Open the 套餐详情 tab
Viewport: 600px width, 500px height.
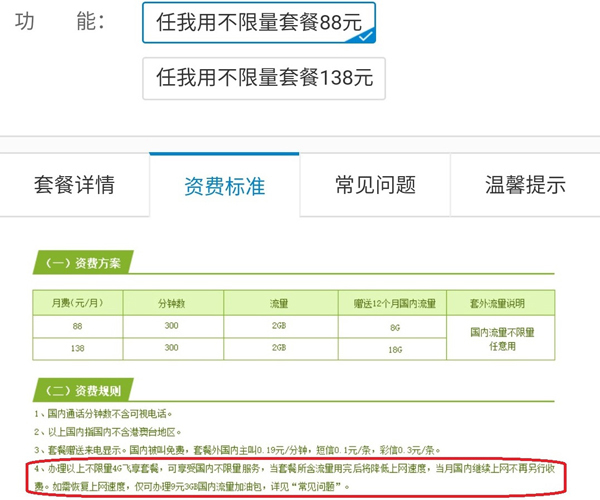click(x=75, y=185)
